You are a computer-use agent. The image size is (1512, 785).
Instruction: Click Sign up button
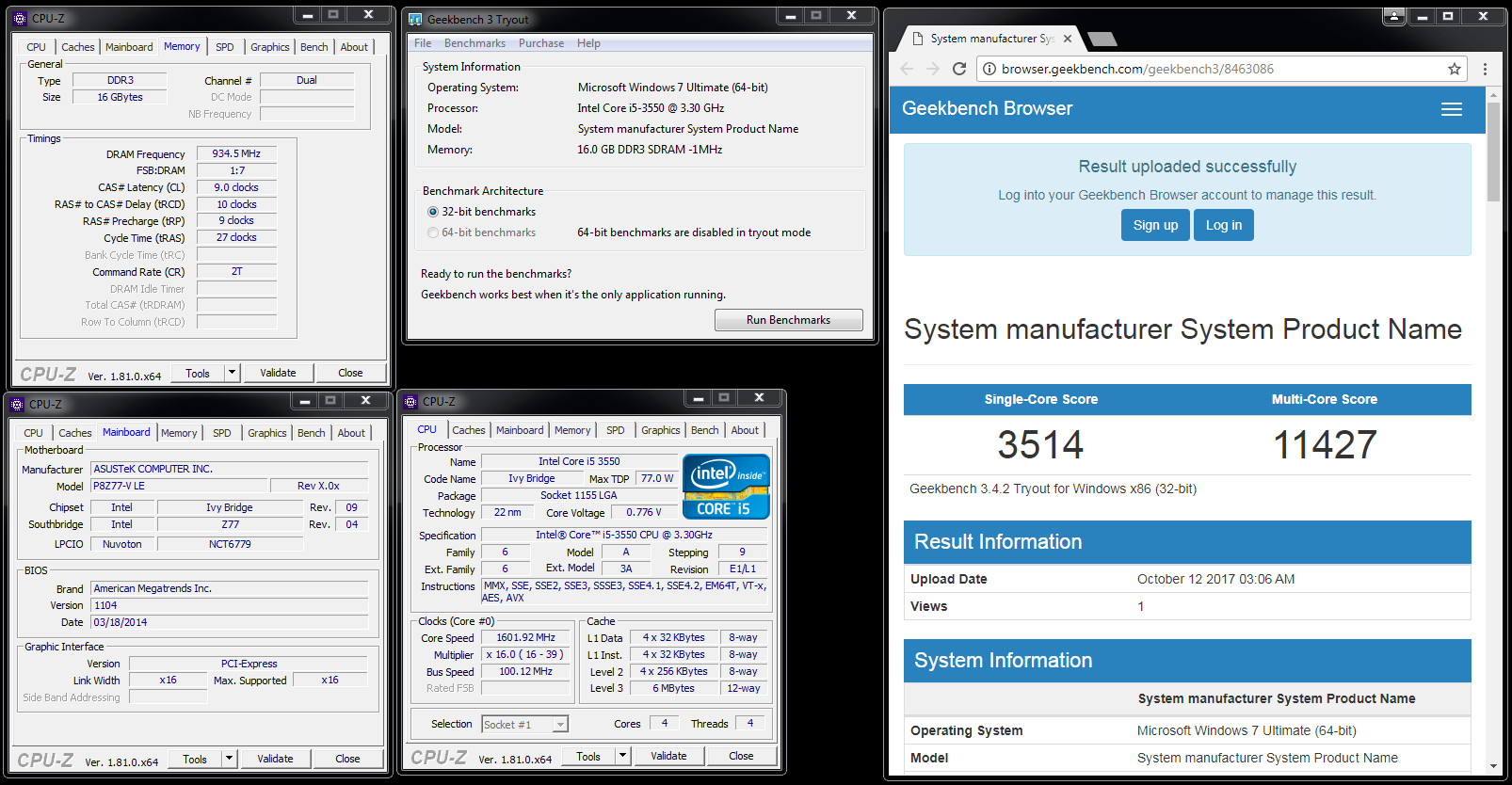click(x=1155, y=225)
